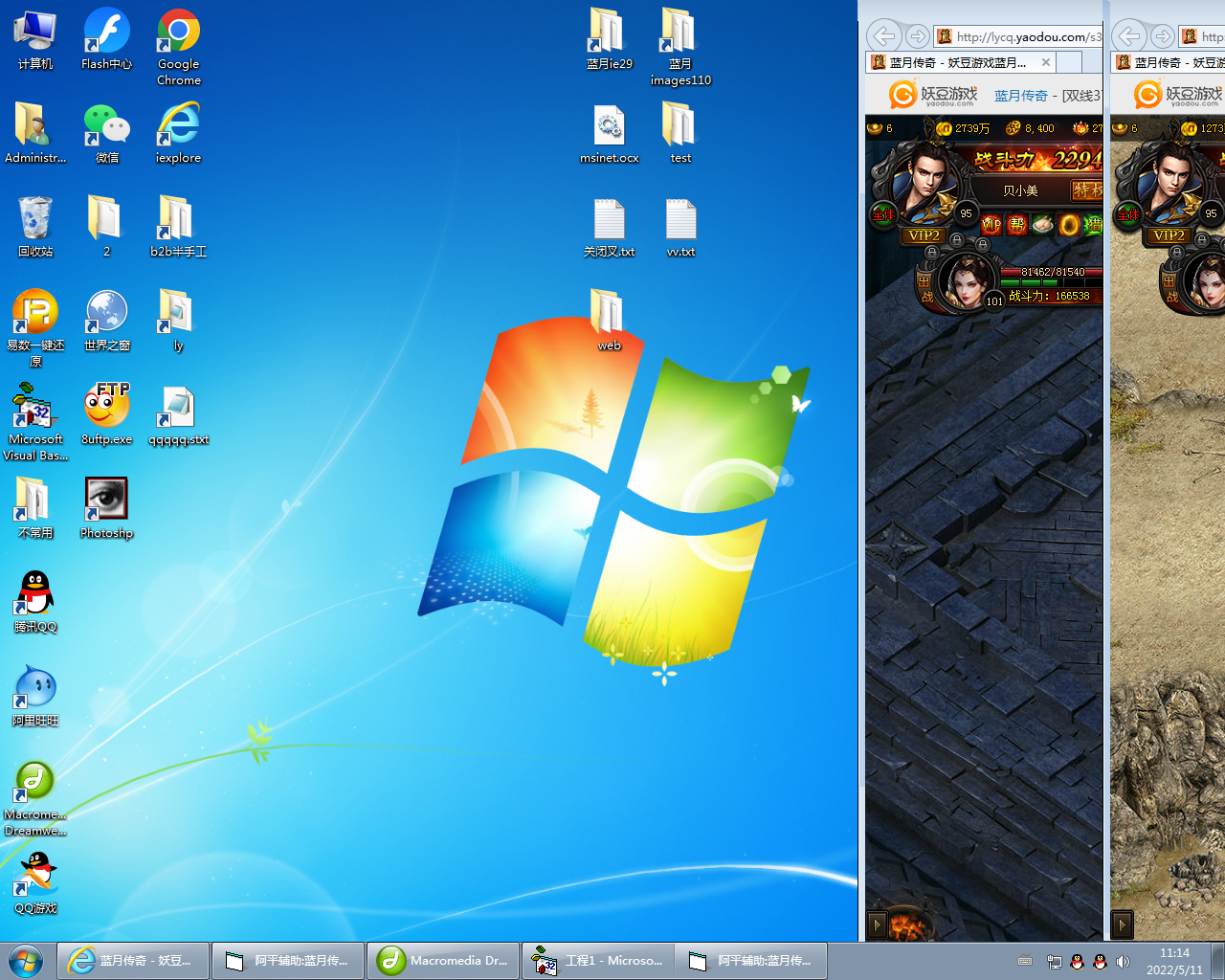Viewport: 1225px width, 980px height.
Task: Open the 计算机 desktop icon
Action: click(35, 40)
